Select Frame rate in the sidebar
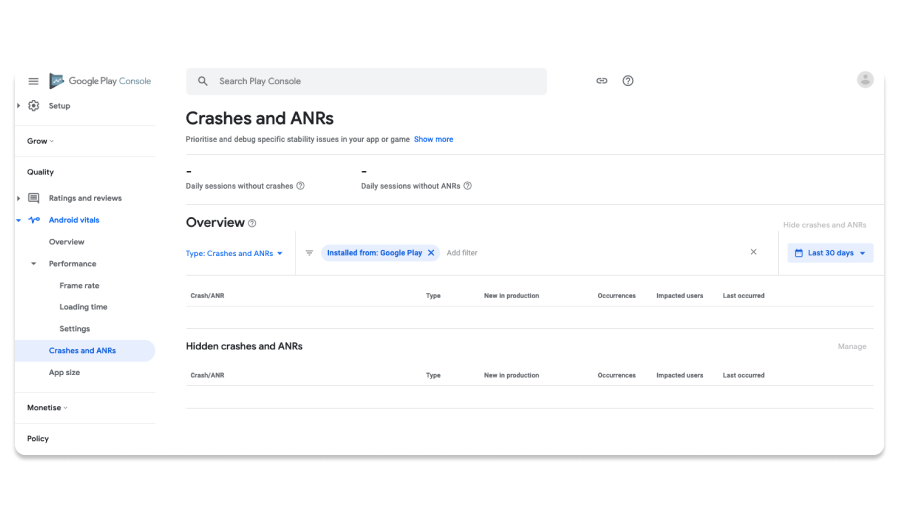 [x=79, y=286]
